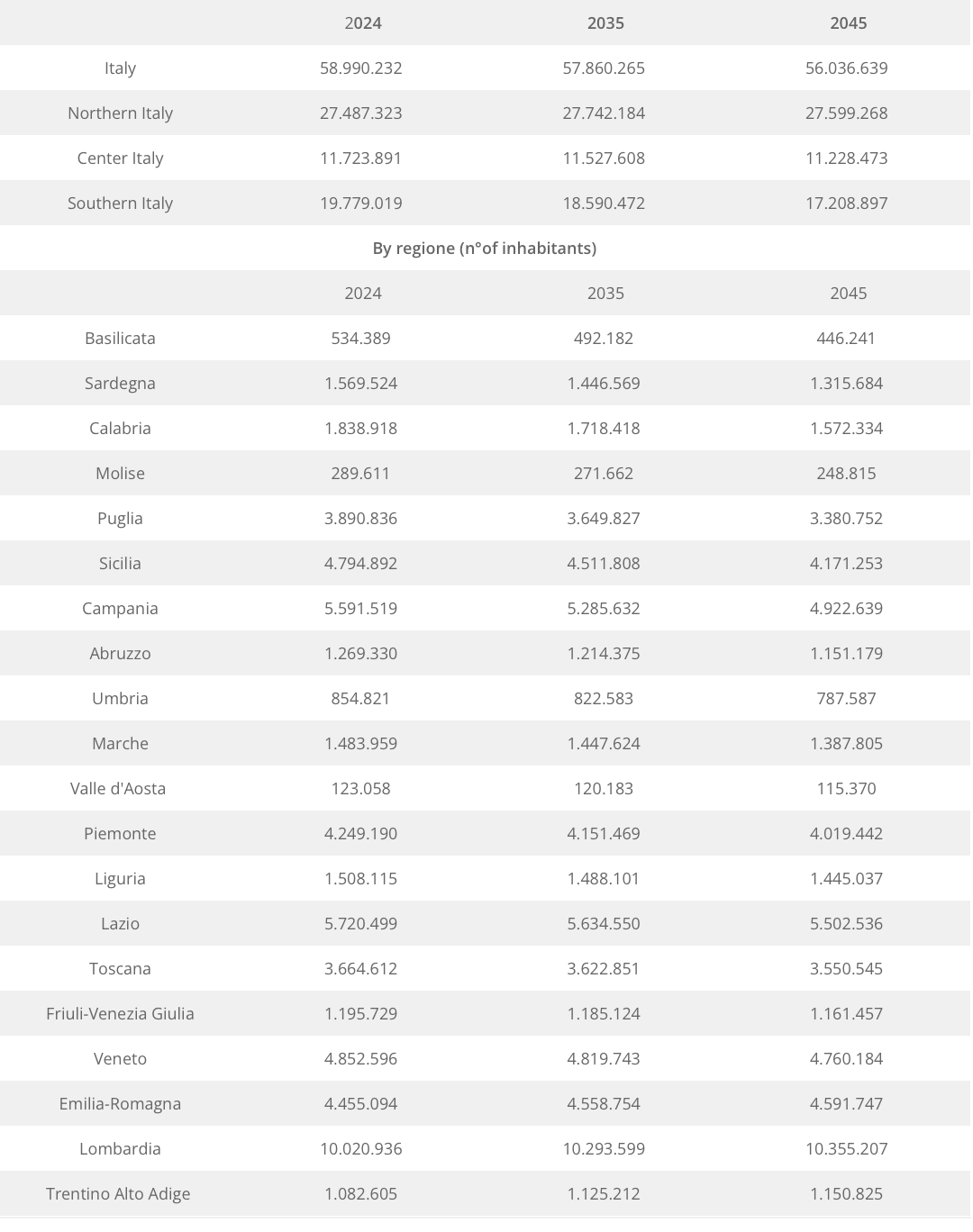
Task: Select the Sardegna 2045 value 1.315.684
Action: pos(846,384)
